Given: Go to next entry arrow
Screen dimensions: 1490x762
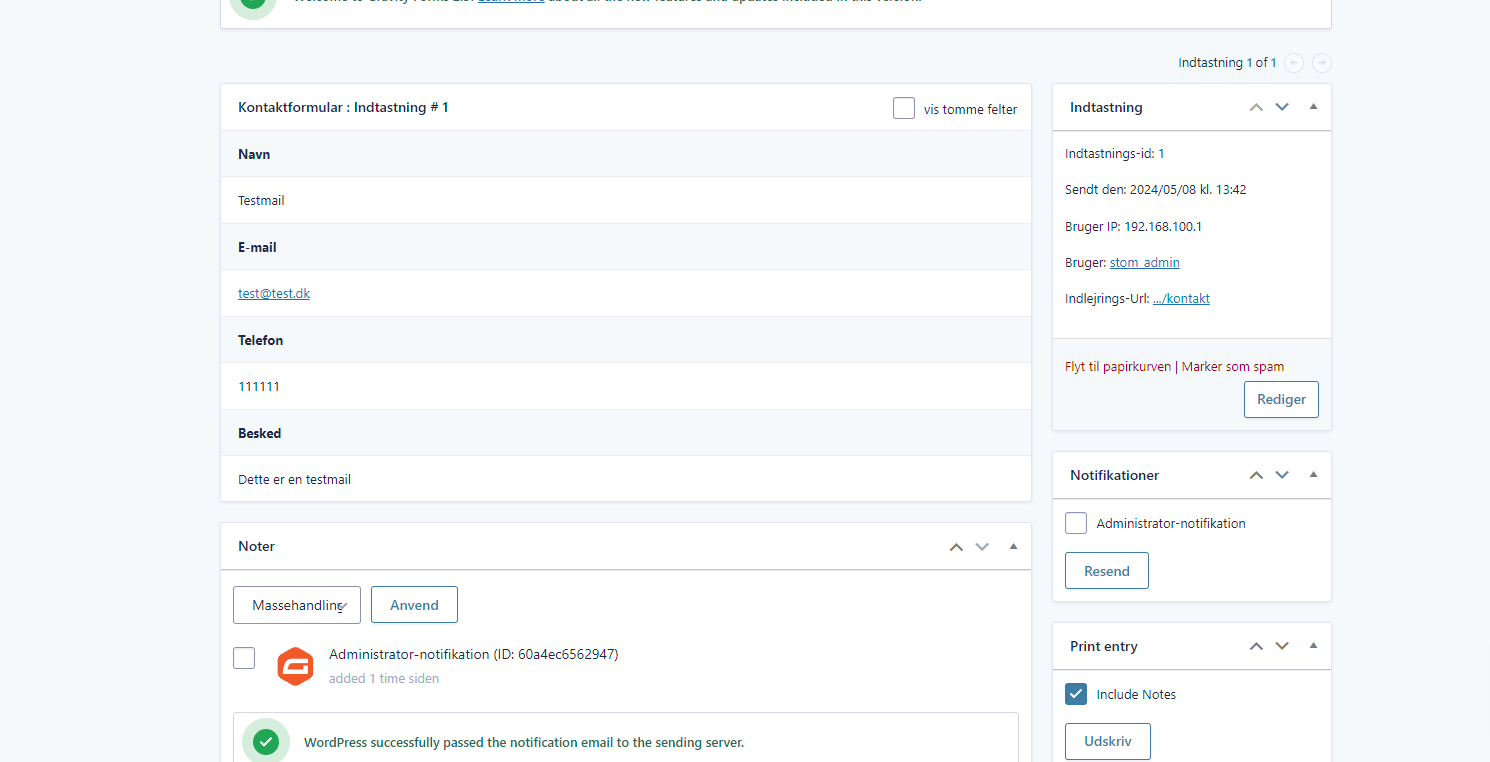Looking at the screenshot, I should pyautogui.click(x=1322, y=63).
